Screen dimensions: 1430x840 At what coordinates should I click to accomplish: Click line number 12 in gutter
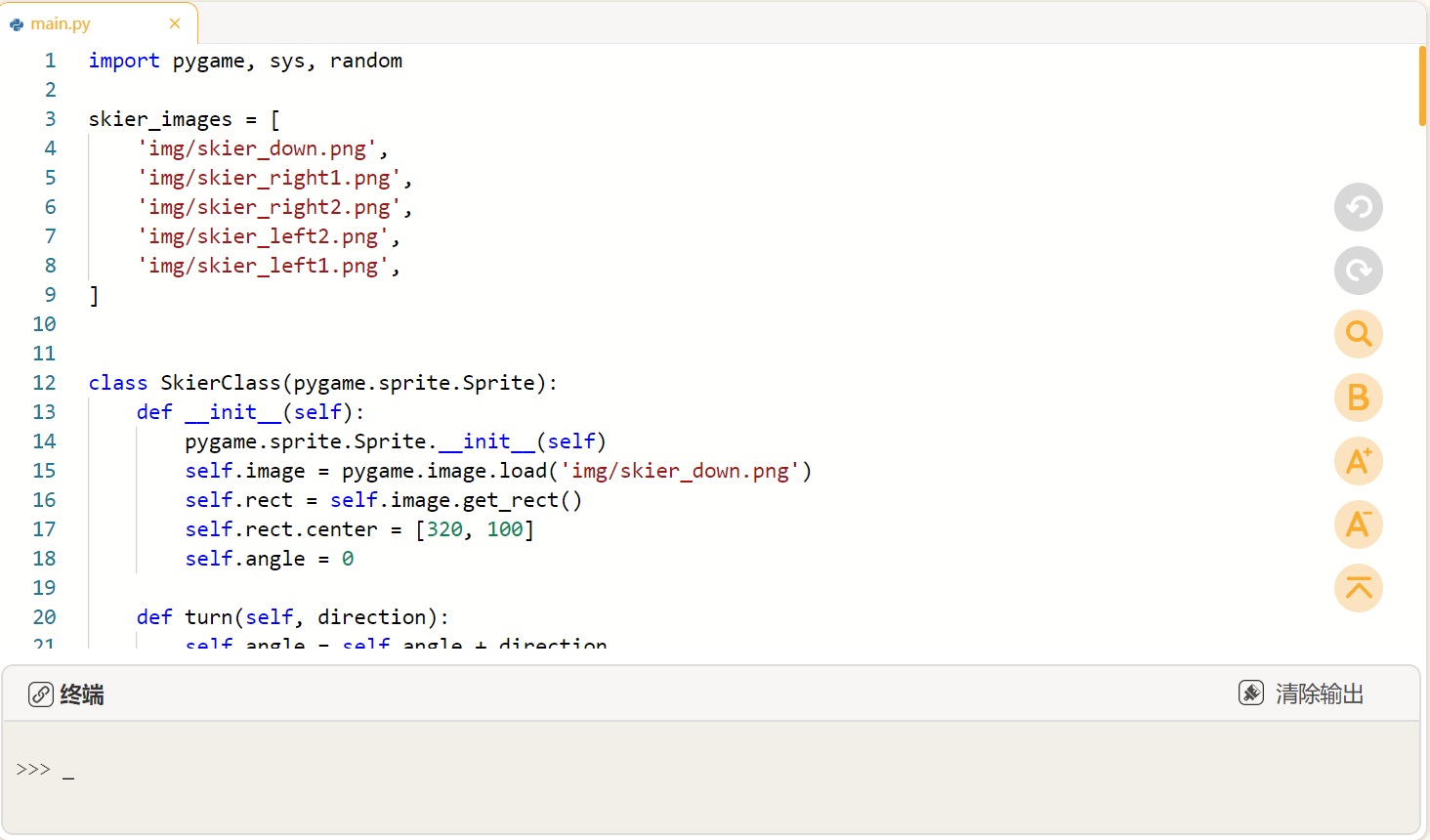coord(44,383)
